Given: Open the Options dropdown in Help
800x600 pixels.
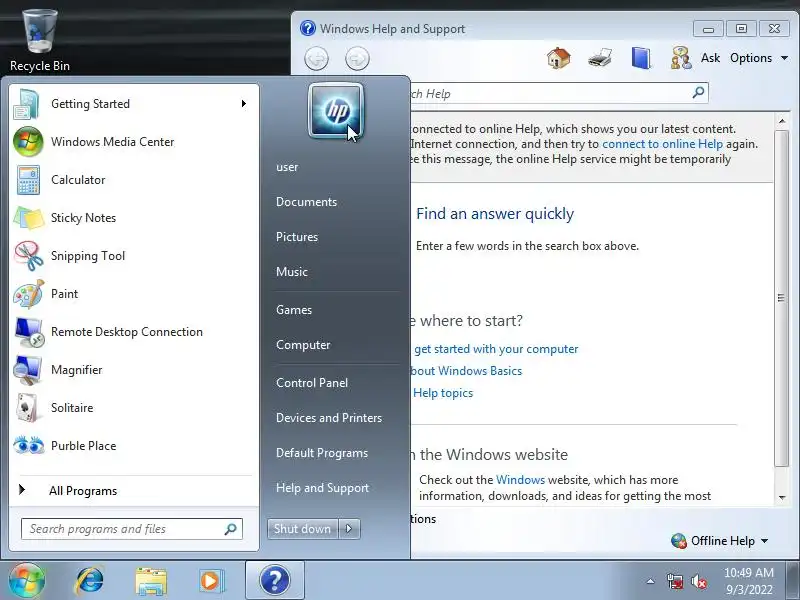Looking at the screenshot, I should coord(759,58).
